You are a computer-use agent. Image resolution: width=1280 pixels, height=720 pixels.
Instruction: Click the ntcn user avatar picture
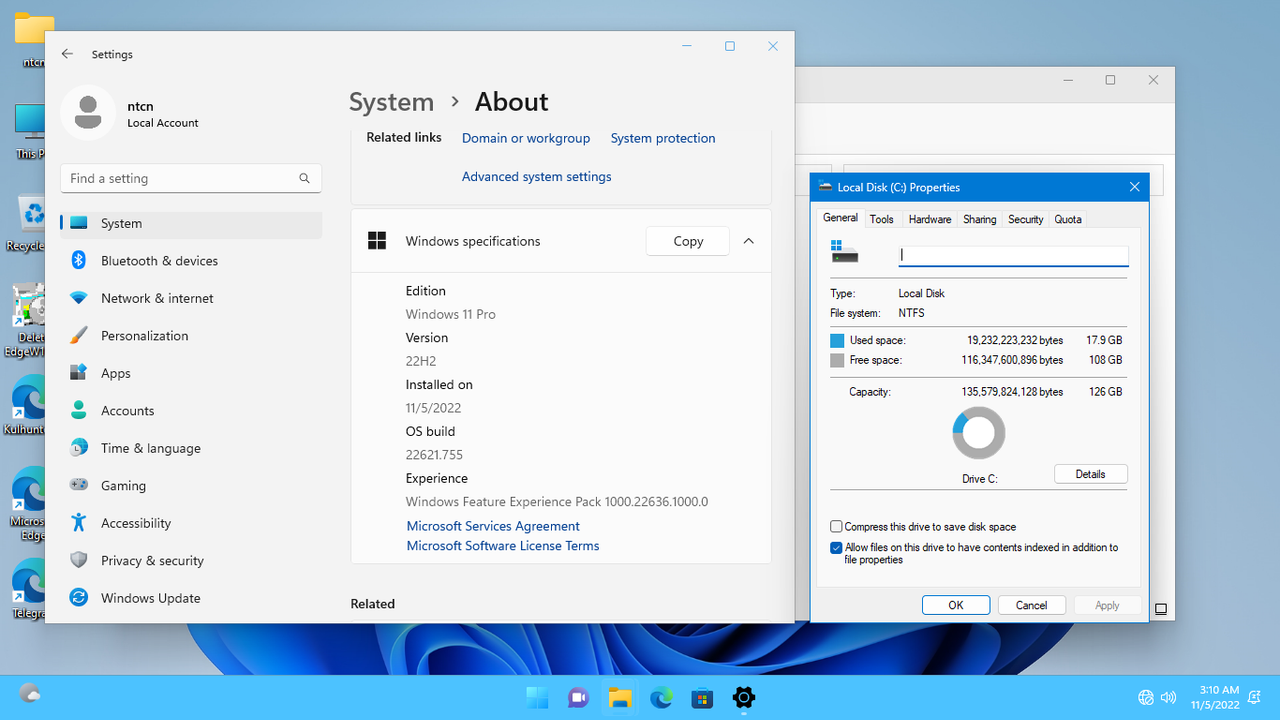tap(88, 112)
